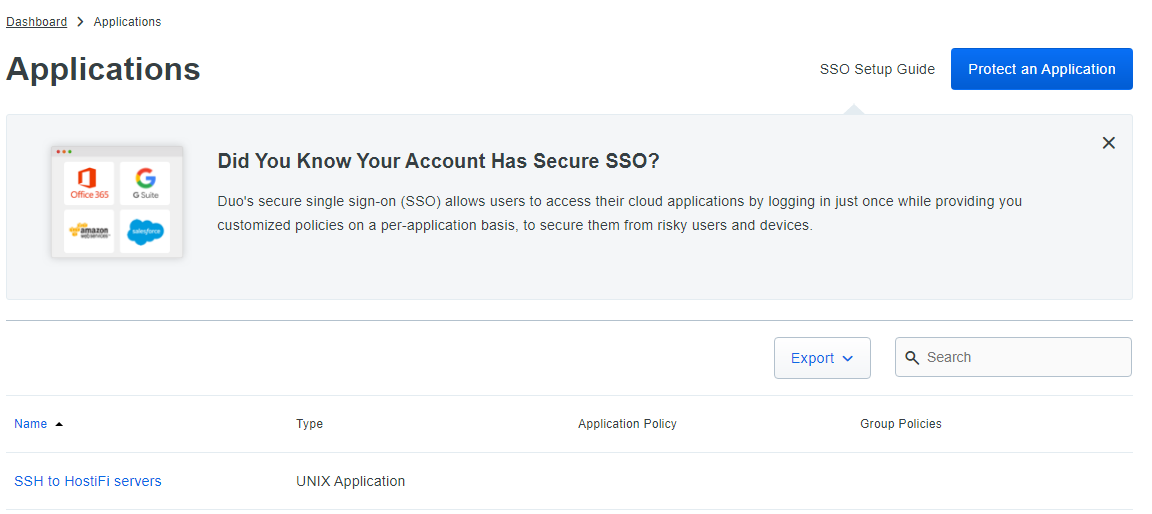The image size is (1152, 514).
Task: Open SSH to HostiFi servers application
Action: [x=88, y=481]
